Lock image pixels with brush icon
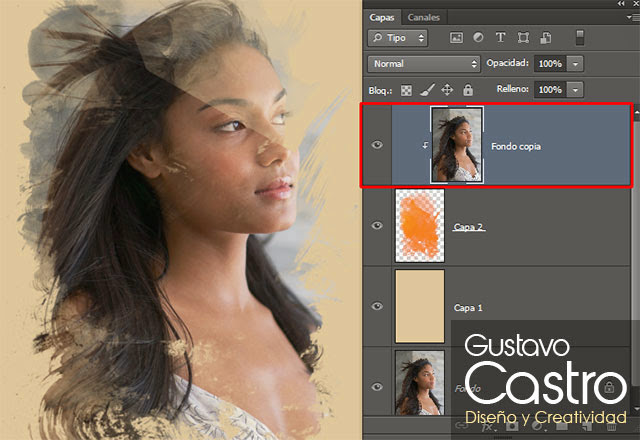The width and height of the screenshot is (640, 440). tap(427, 90)
